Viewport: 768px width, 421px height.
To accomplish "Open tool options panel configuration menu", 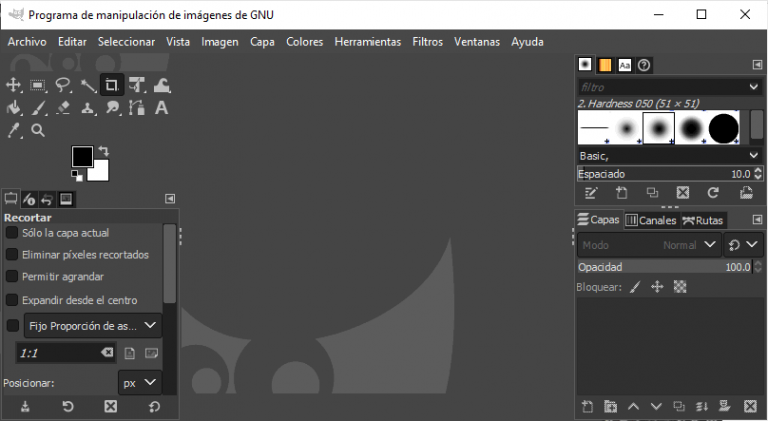I will [x=170, y=199].
